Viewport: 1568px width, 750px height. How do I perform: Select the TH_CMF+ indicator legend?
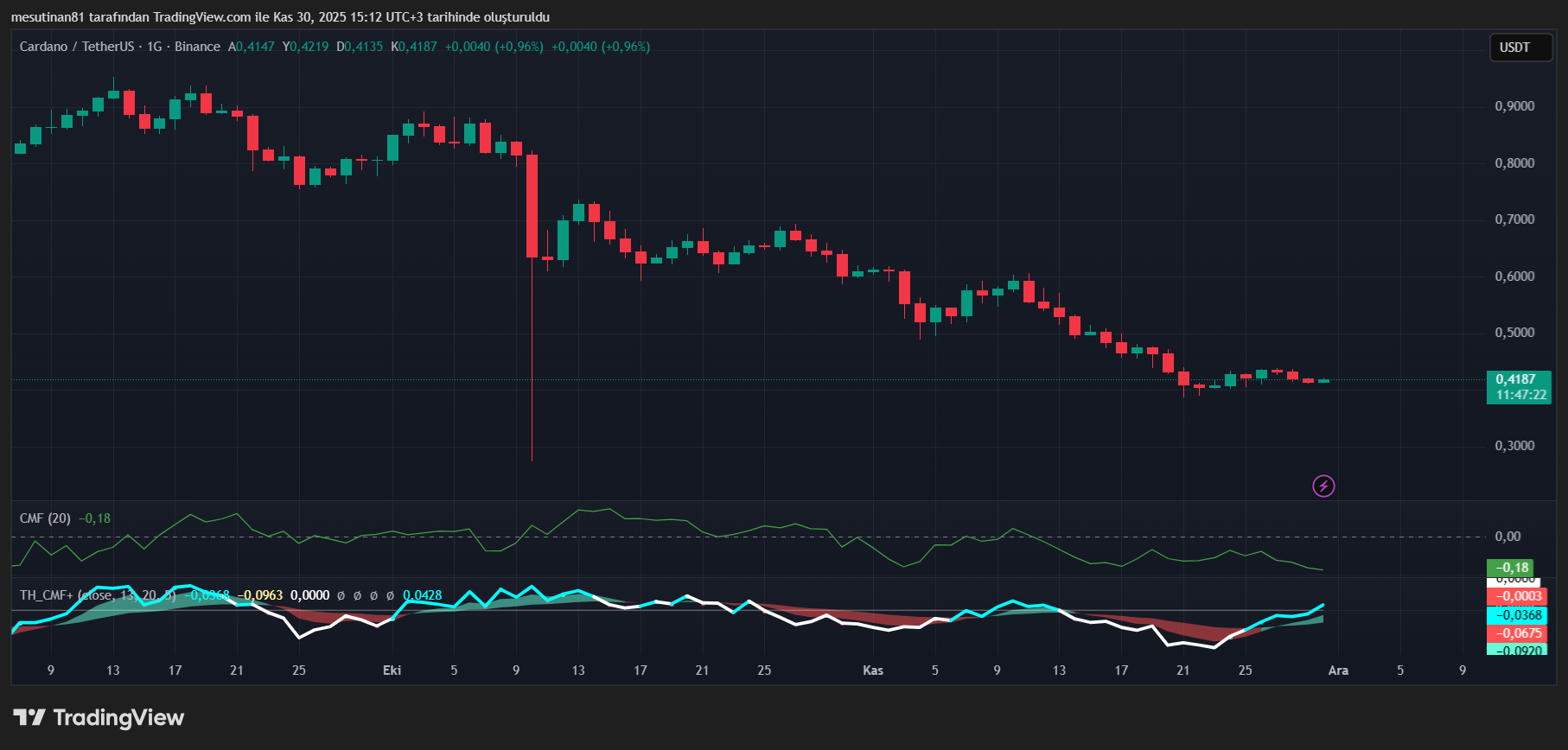pos(48,595)
